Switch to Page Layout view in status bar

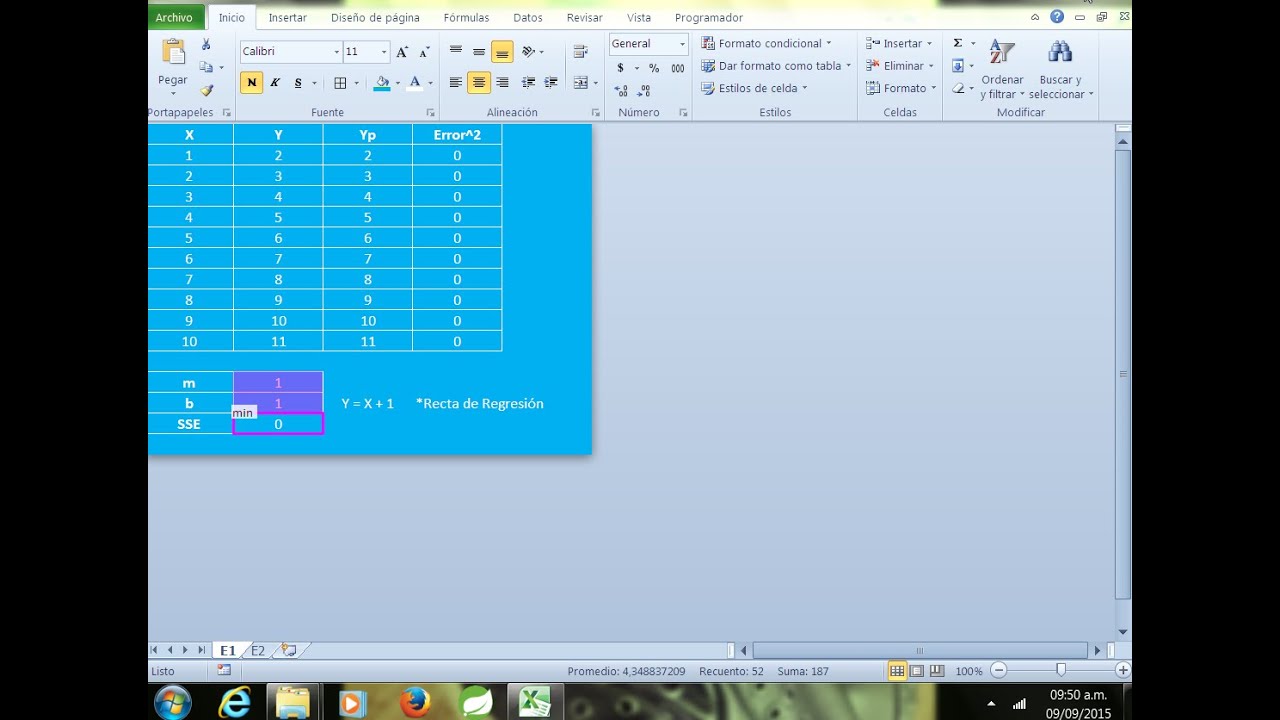click(917, 671)
